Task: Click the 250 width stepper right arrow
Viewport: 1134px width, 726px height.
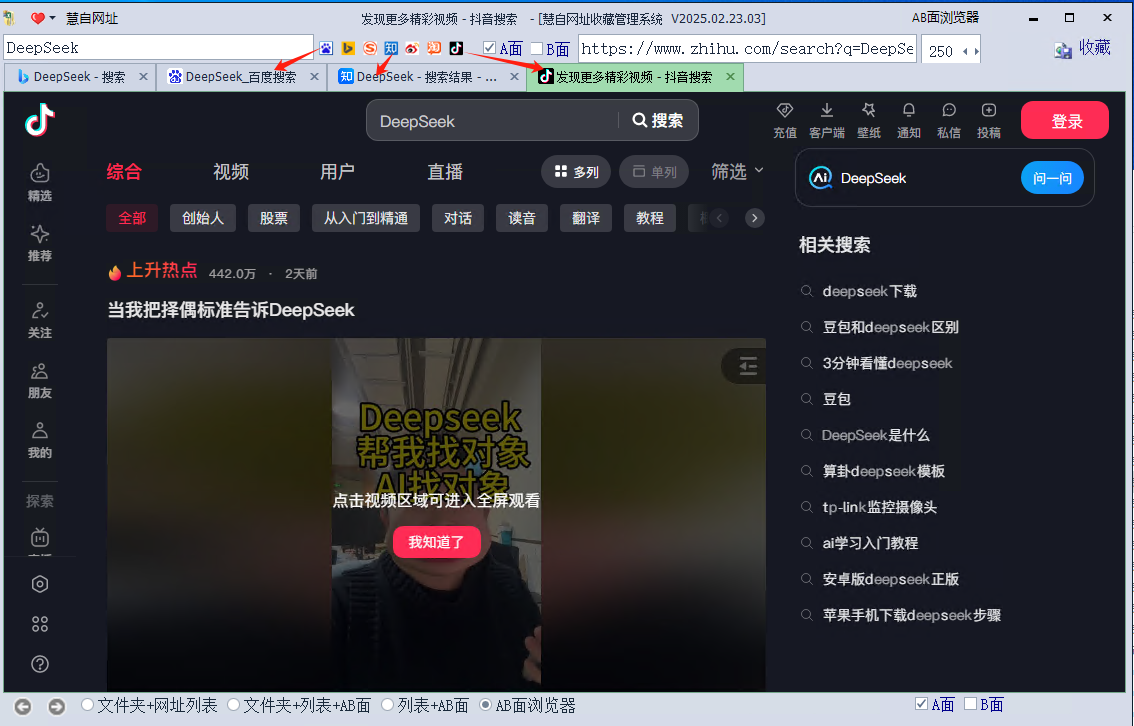Action: click(x=976, y=51)
